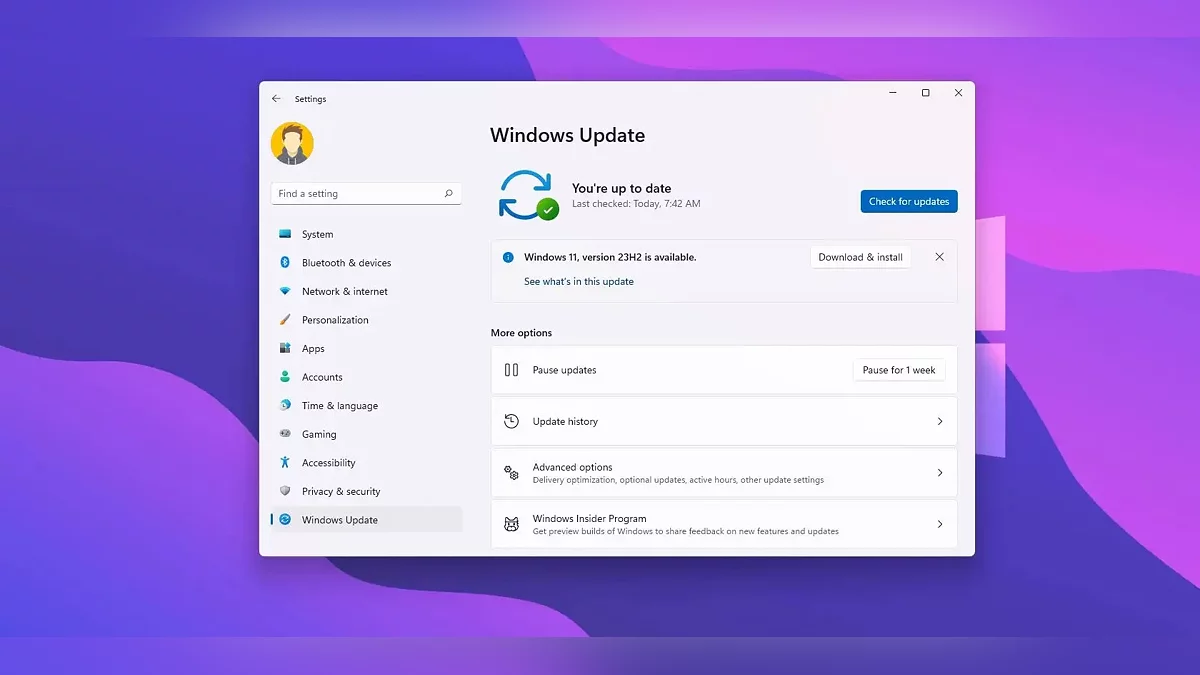Open See what's in this update link
Viewport: 1200px width, 675px height.
pyautogui.click(x=579, y=282)
